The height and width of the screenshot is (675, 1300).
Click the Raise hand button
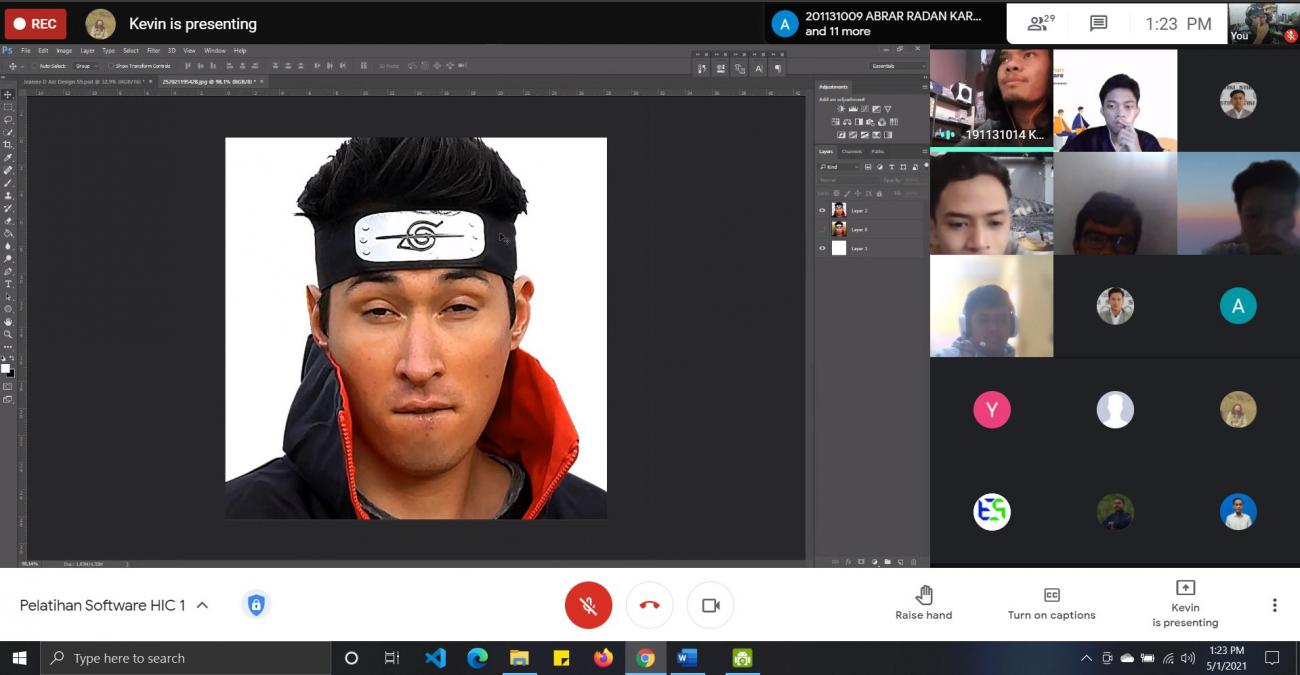(923, 603)
